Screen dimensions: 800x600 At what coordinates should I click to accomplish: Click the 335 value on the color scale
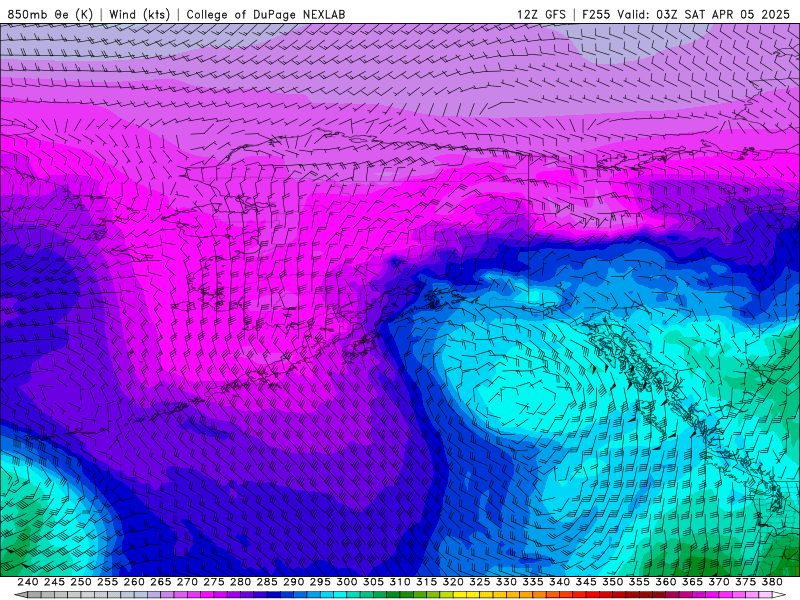(x=532, y=582)
